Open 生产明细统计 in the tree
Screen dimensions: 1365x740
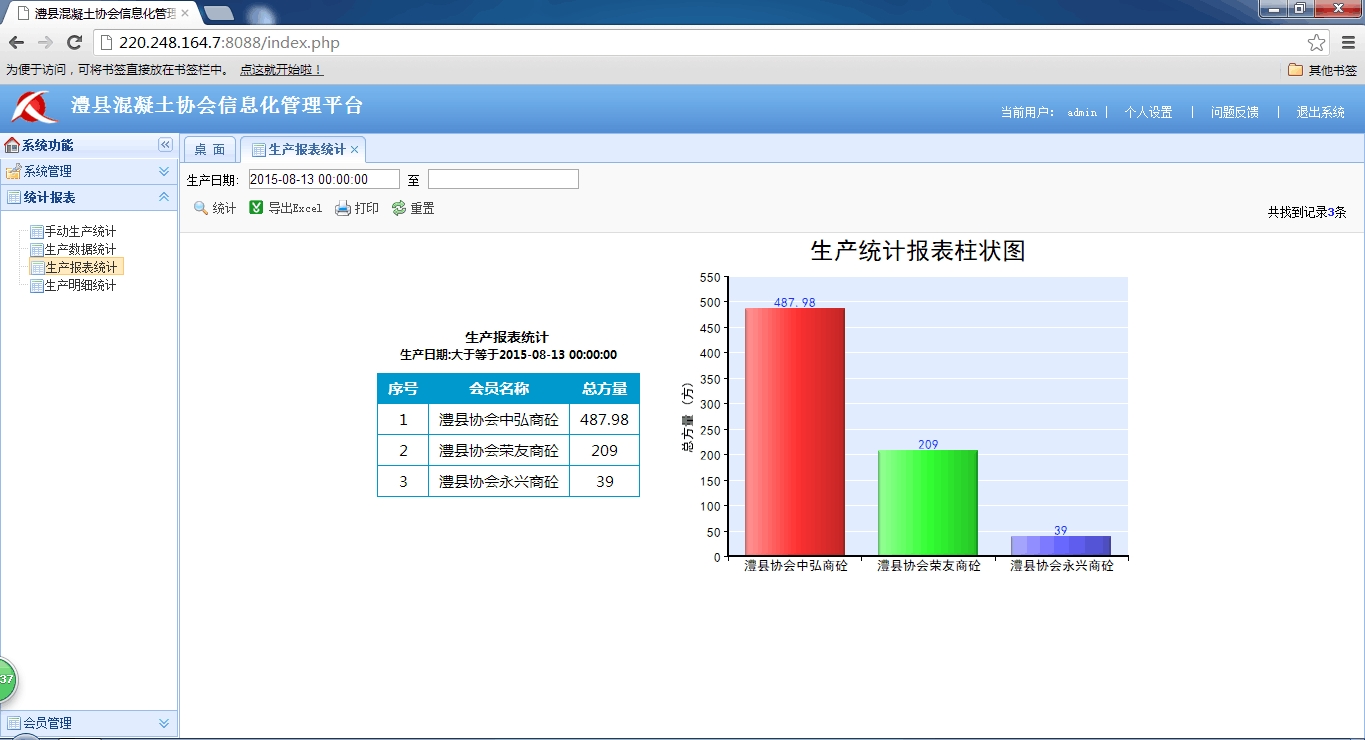80,285
